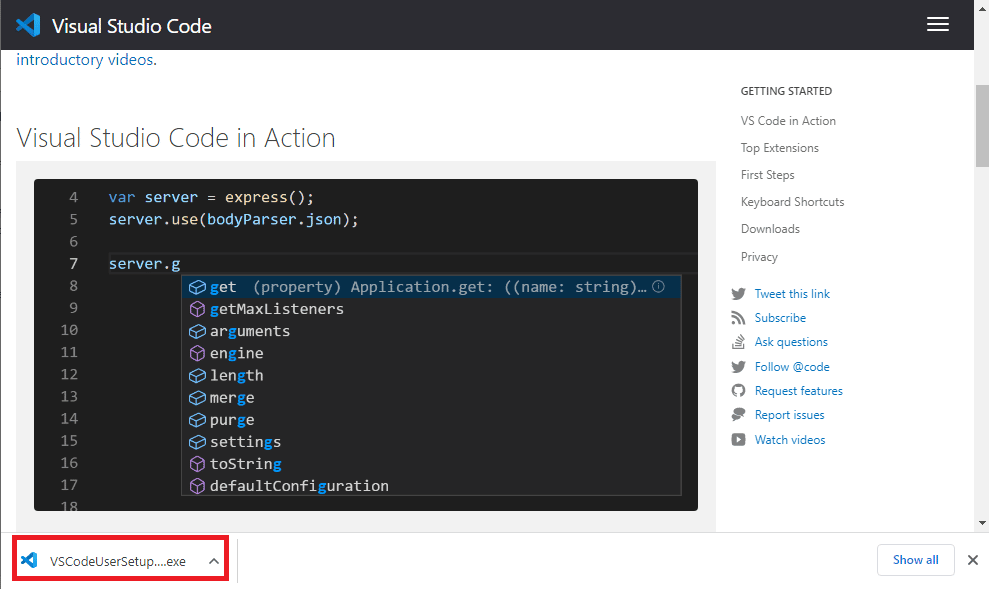989x589 pixels.
Task: Click the code line server.use(bodyParser.json);
Action: point(233,219)
